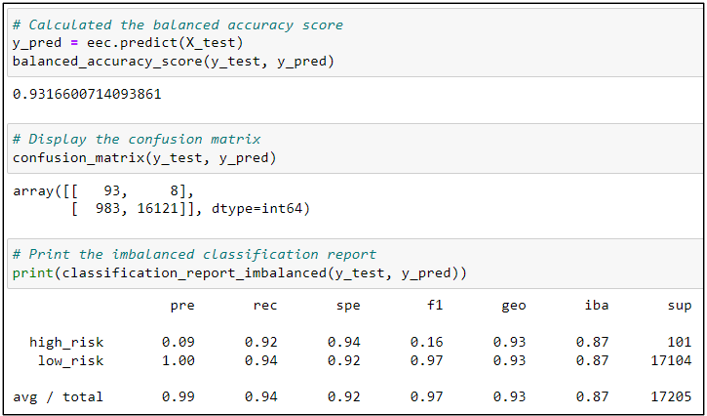Click the balanced accuracy score code cell

tap(356, 43)
